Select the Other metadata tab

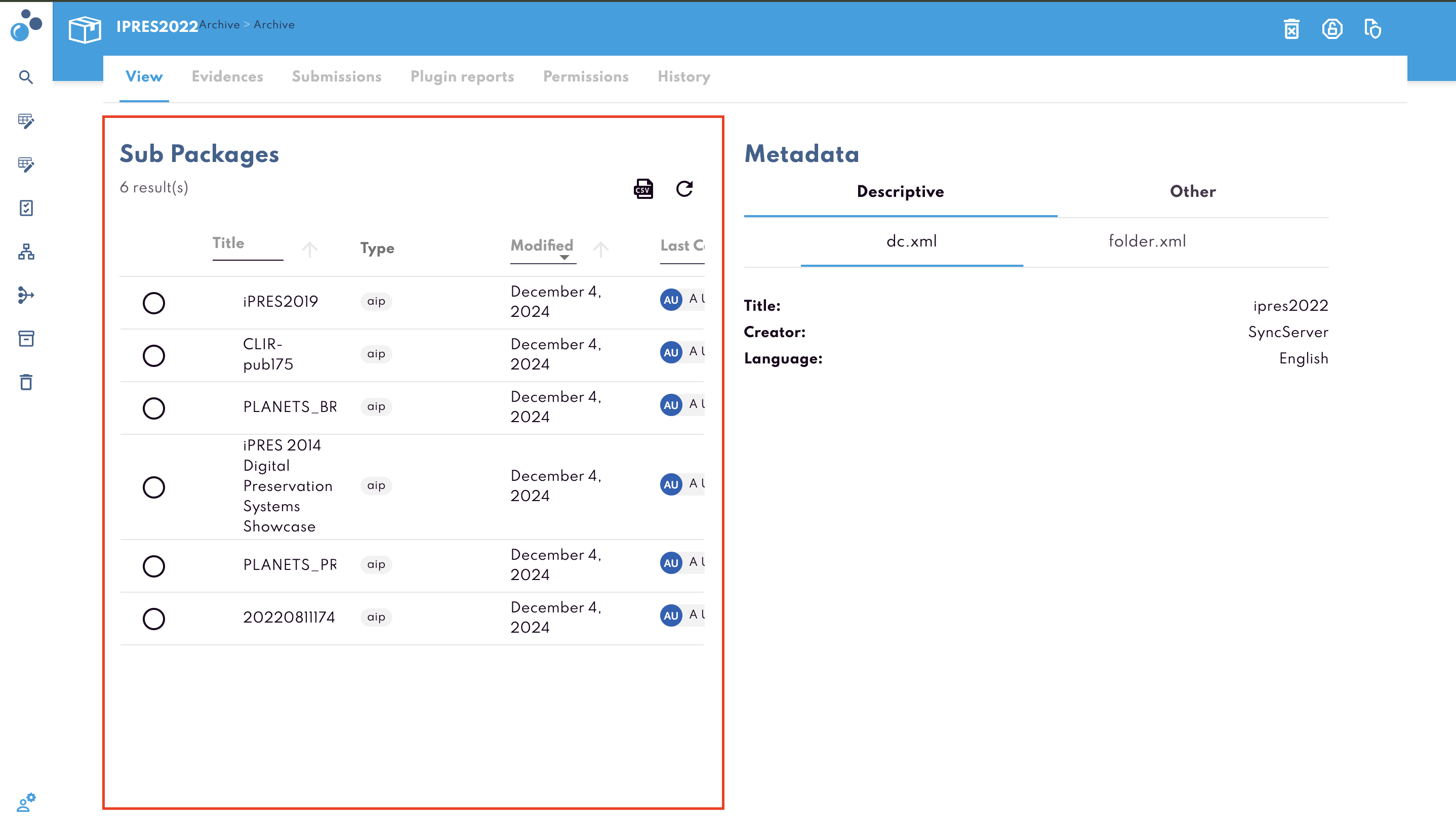point(1193,192)
